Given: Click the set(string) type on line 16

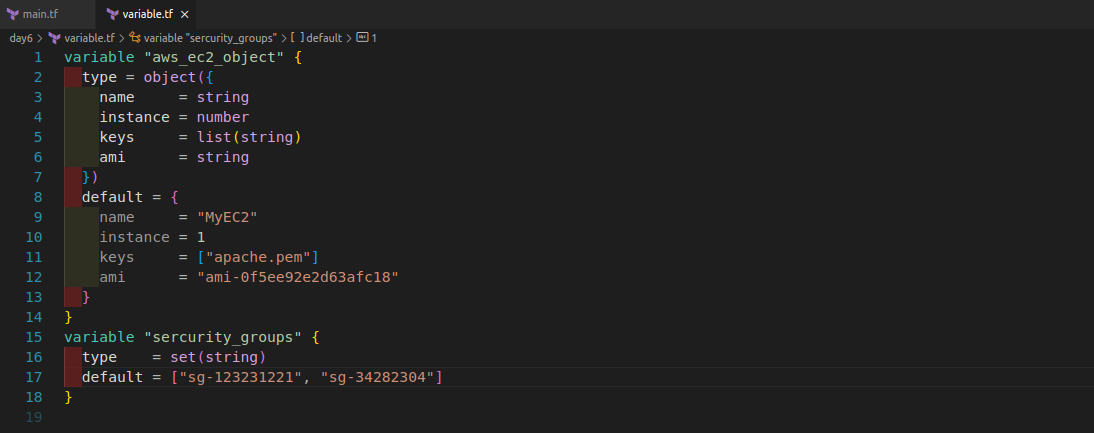Looking at the screenshot, I should point(218,357).
